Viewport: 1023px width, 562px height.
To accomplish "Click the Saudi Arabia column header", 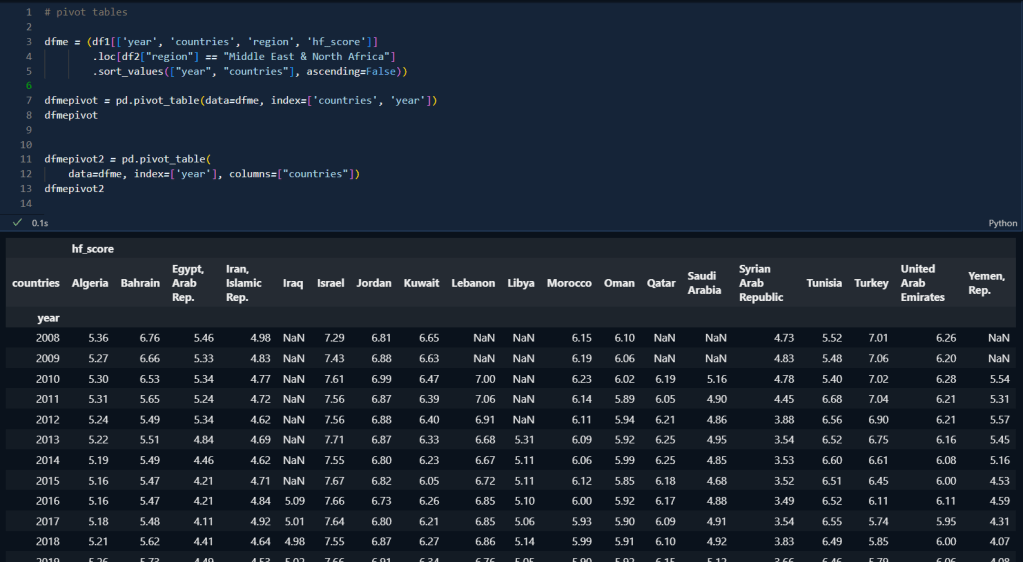I will [705, 283].
